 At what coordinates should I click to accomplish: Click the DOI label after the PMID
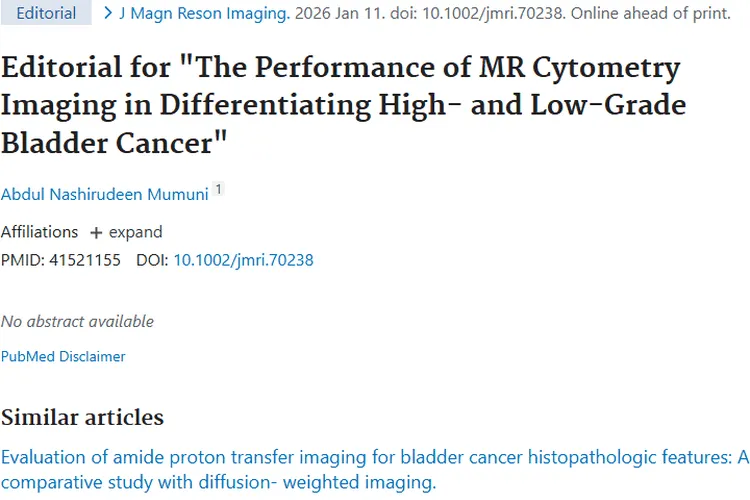click(152, 260)
